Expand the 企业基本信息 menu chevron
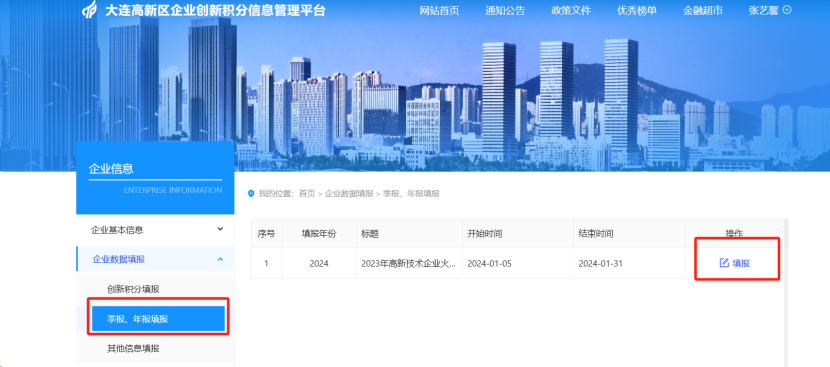830x367 pixels. click(x=221, y=229)
